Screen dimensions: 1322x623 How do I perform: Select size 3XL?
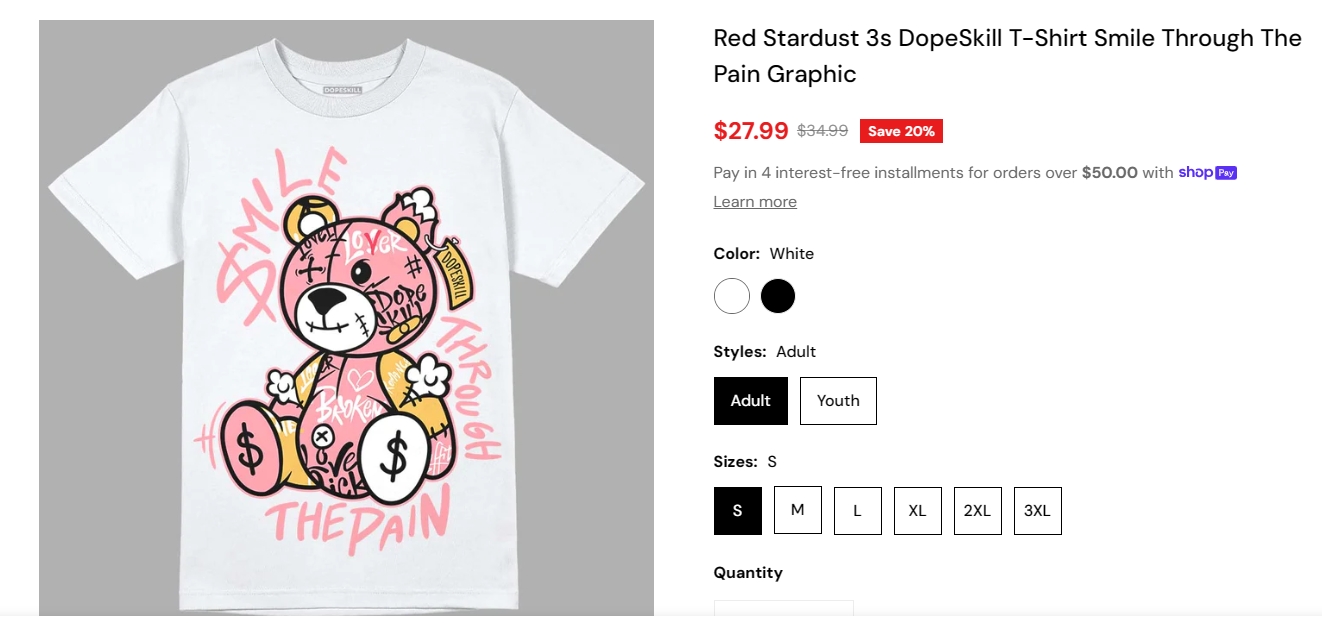(1038, 511)
